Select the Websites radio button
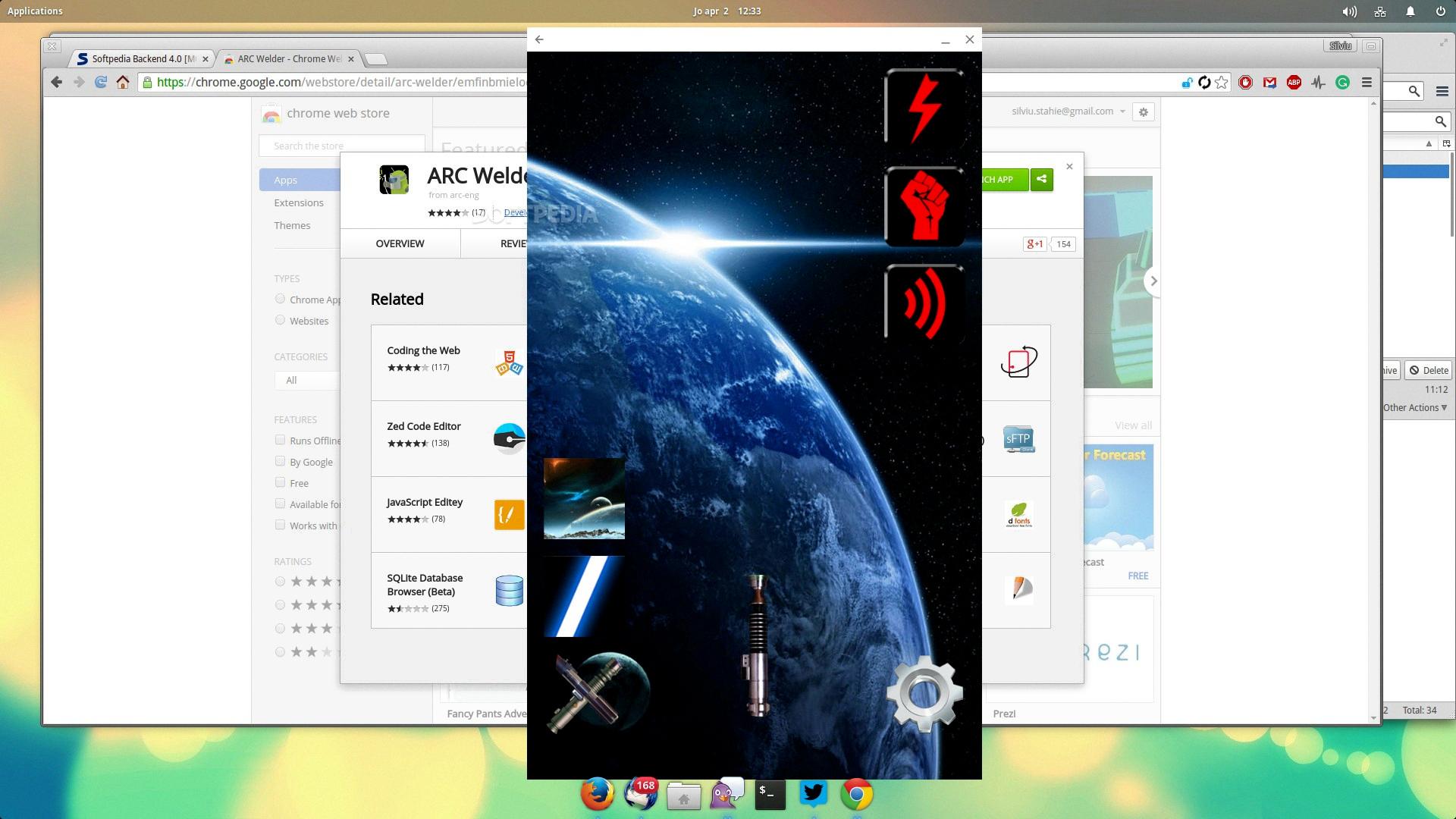The width and height of the screenshot is (1456, 819). point(280,320)
